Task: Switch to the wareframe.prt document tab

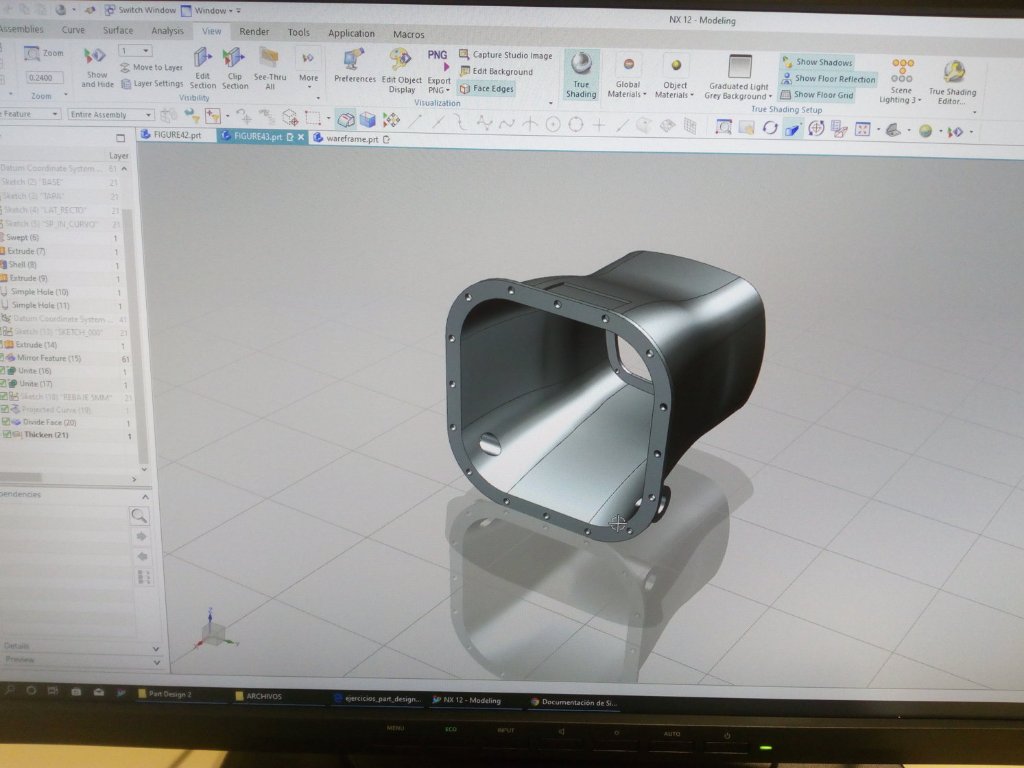Action: click(x=351, y=138)
